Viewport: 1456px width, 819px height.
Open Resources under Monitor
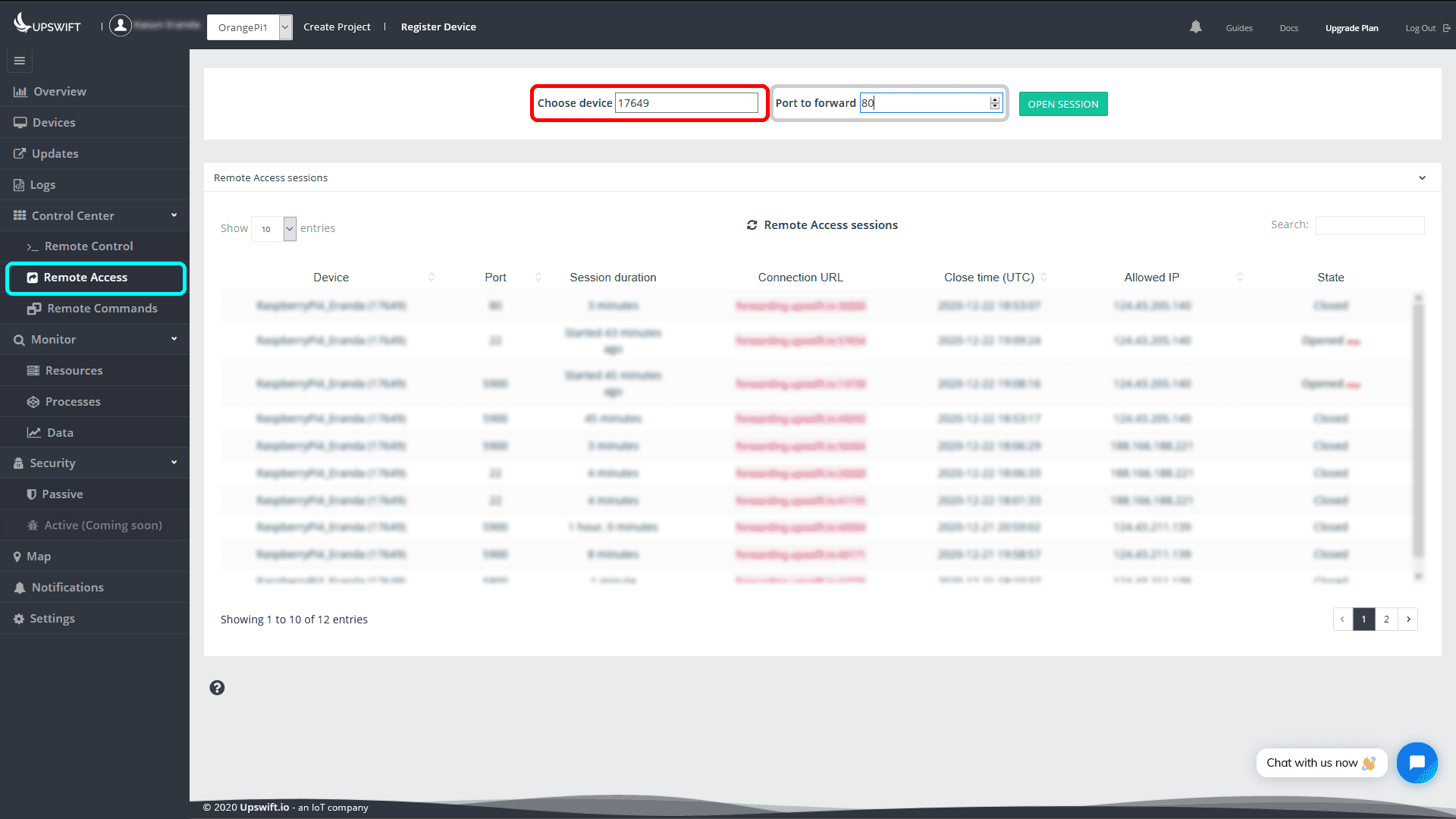click(x=74, y=371)
